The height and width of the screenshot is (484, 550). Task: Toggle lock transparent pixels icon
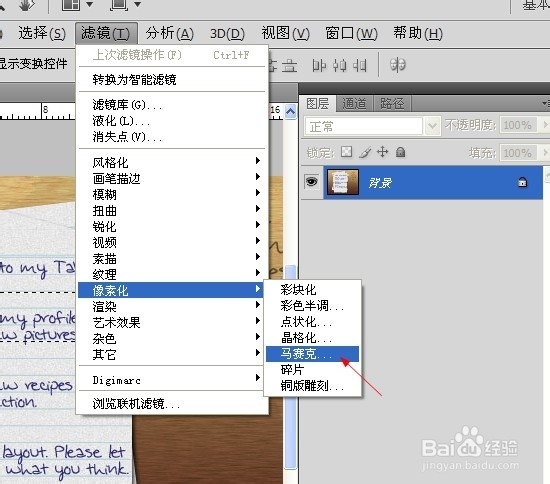pyautogui.click(x=347, y=152)
